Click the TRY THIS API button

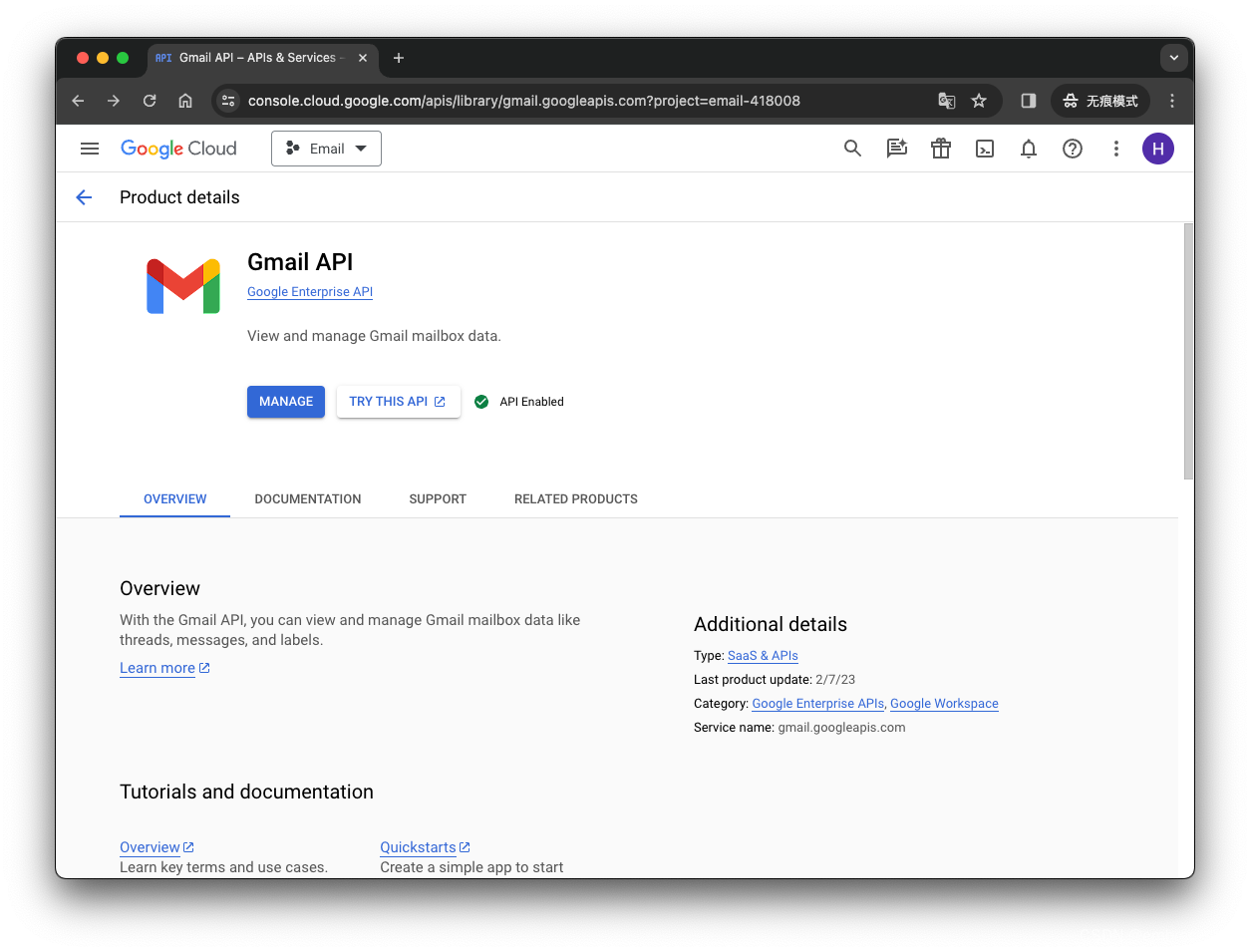coord(398,402)
